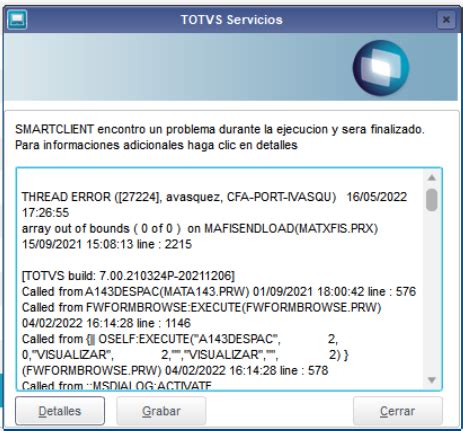Click the '17:26:55' timestamp line
This screenshot has height=431, width=463.
point(45,213)
